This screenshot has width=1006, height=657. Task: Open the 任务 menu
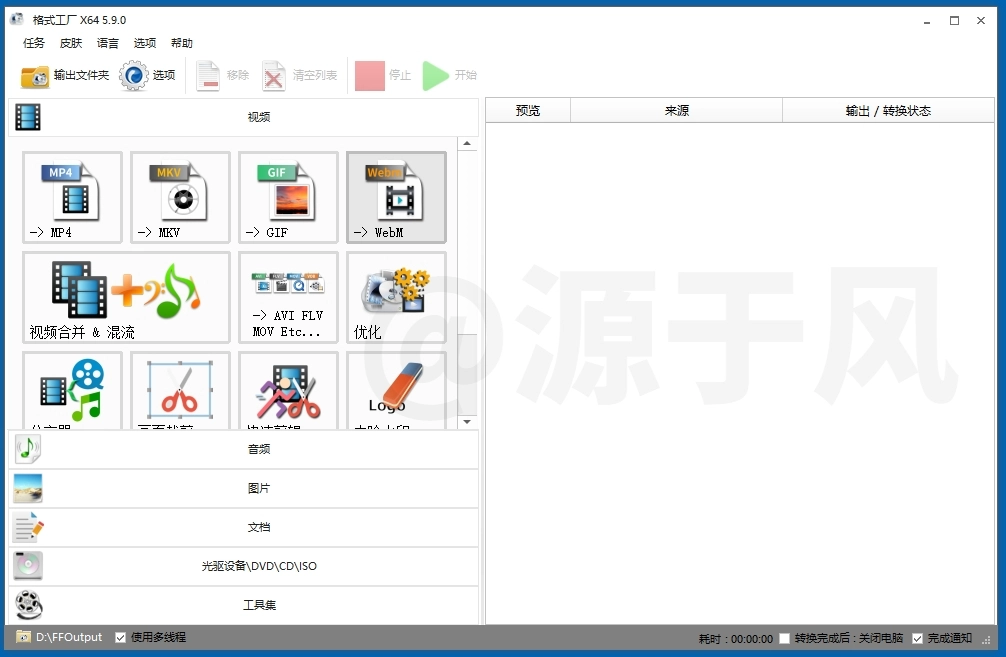tap(34, 43)
